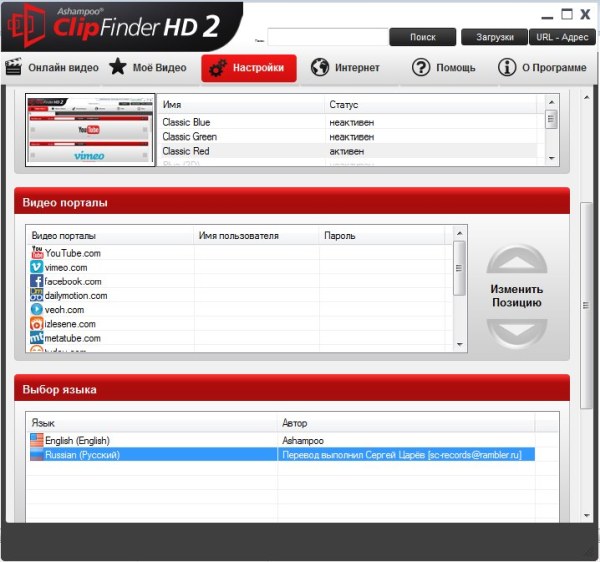
Task: Click the veoh.com icon
Action: coord(37,309)
